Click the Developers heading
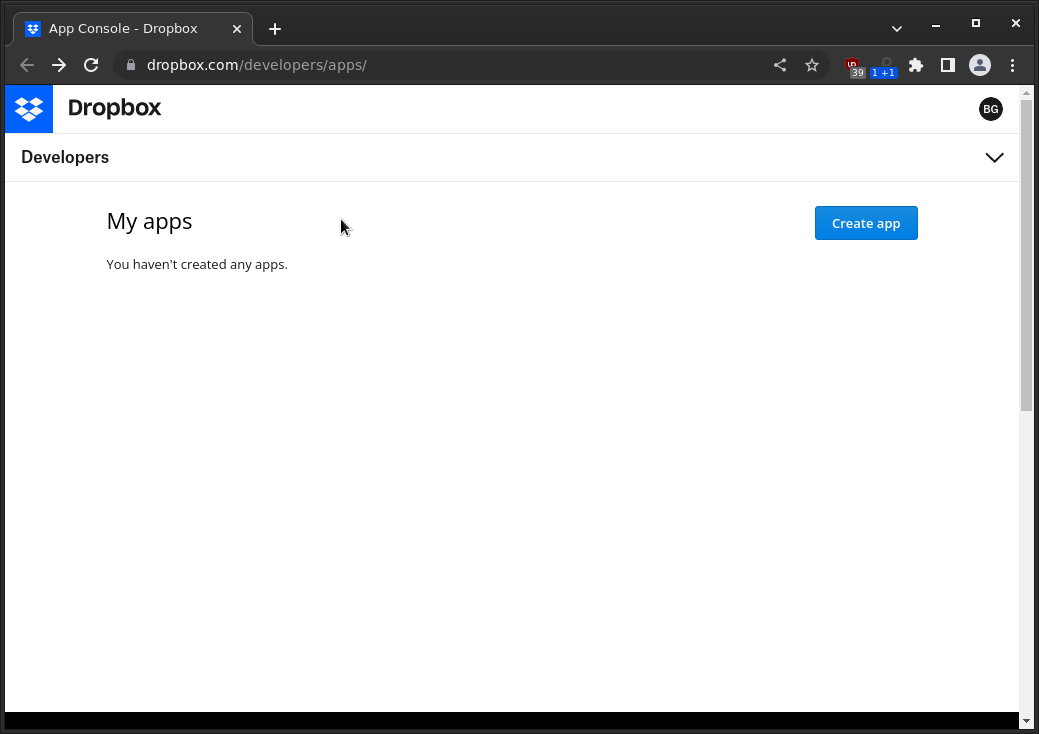Screen dimensions: 1039x734 (x=65, y=157)
